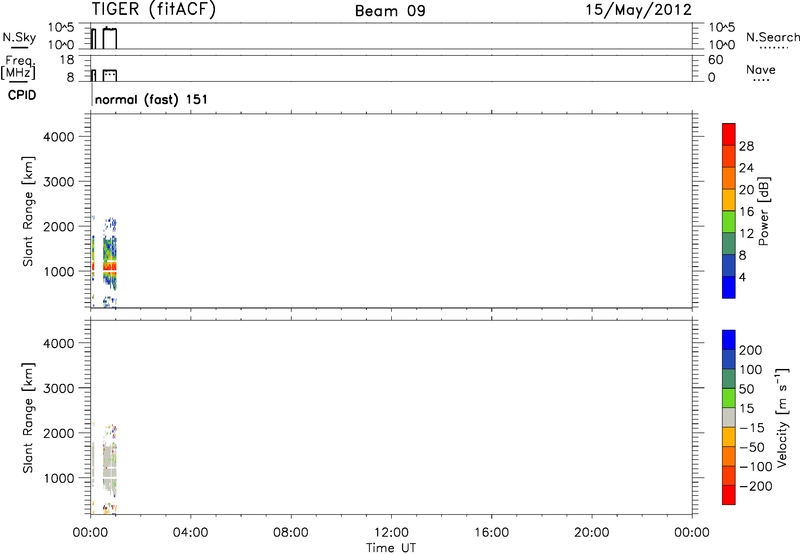Click the 08:00 time axis label

coord(290,533)
